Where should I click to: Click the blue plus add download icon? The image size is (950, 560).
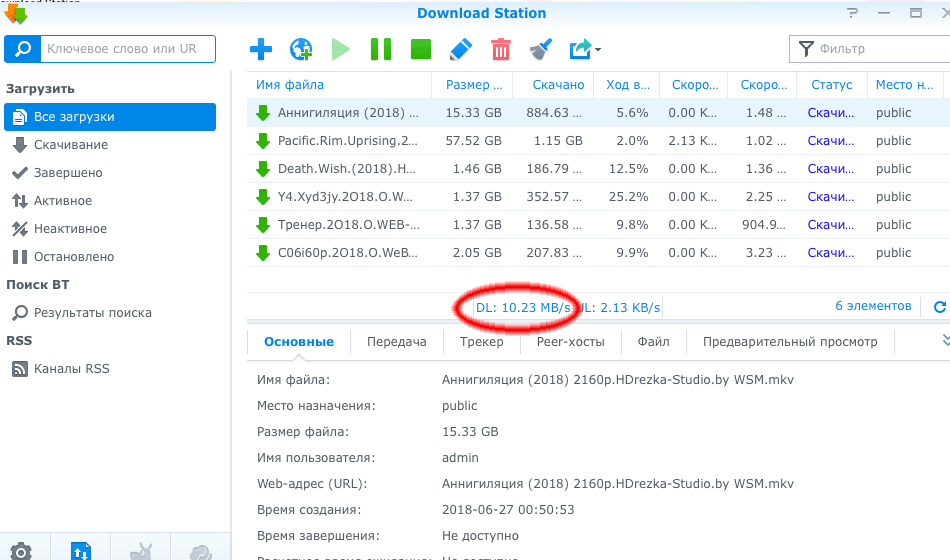261,49
